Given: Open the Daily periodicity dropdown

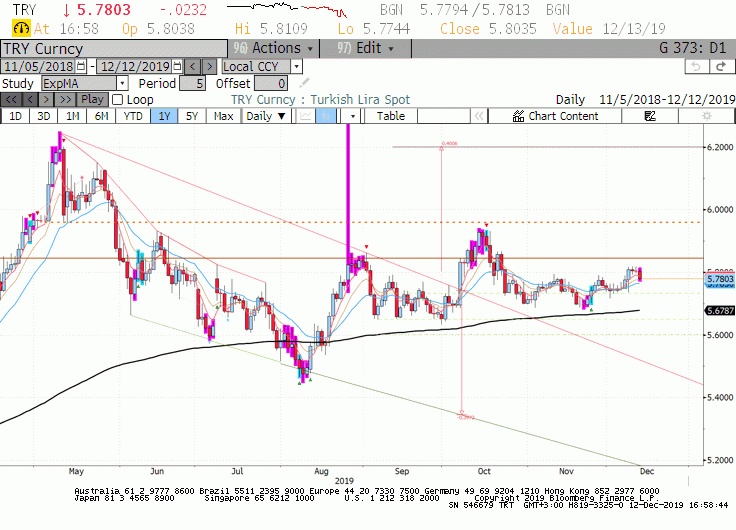Looking at the screenshot, I should click(266, 116).
